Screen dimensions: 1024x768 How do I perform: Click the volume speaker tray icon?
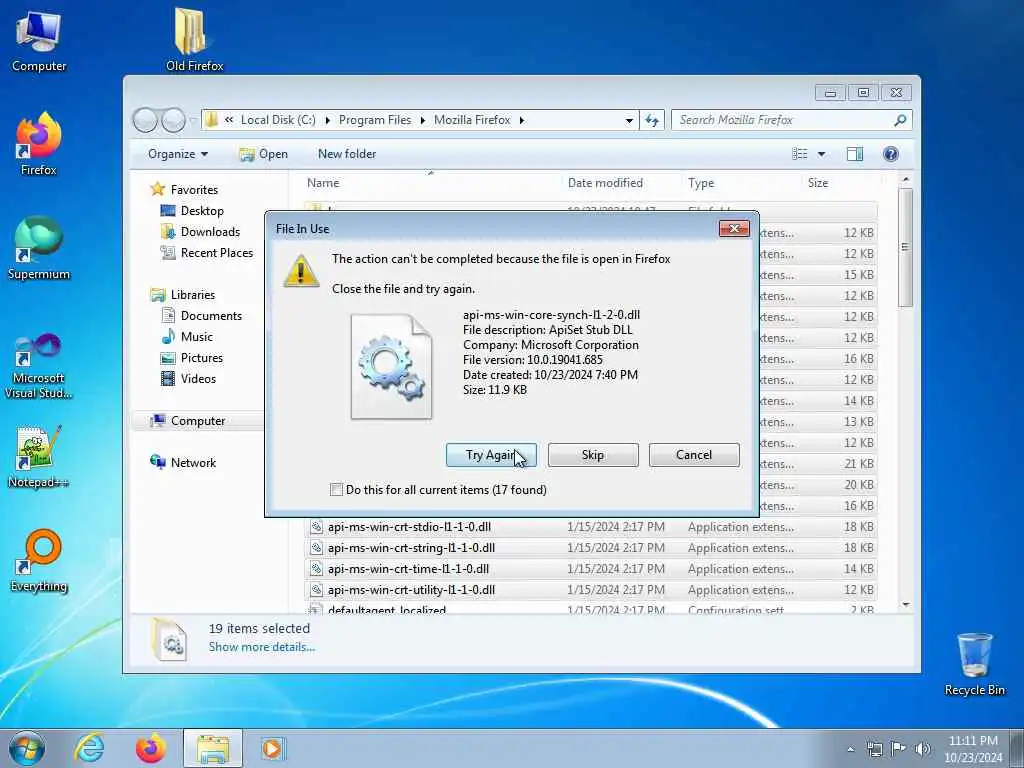[922, 748]
